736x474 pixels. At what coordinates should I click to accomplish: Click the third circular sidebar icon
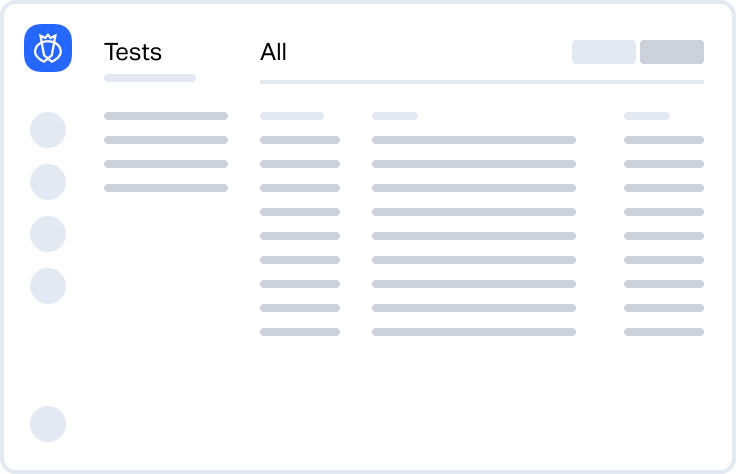point(48,234)
